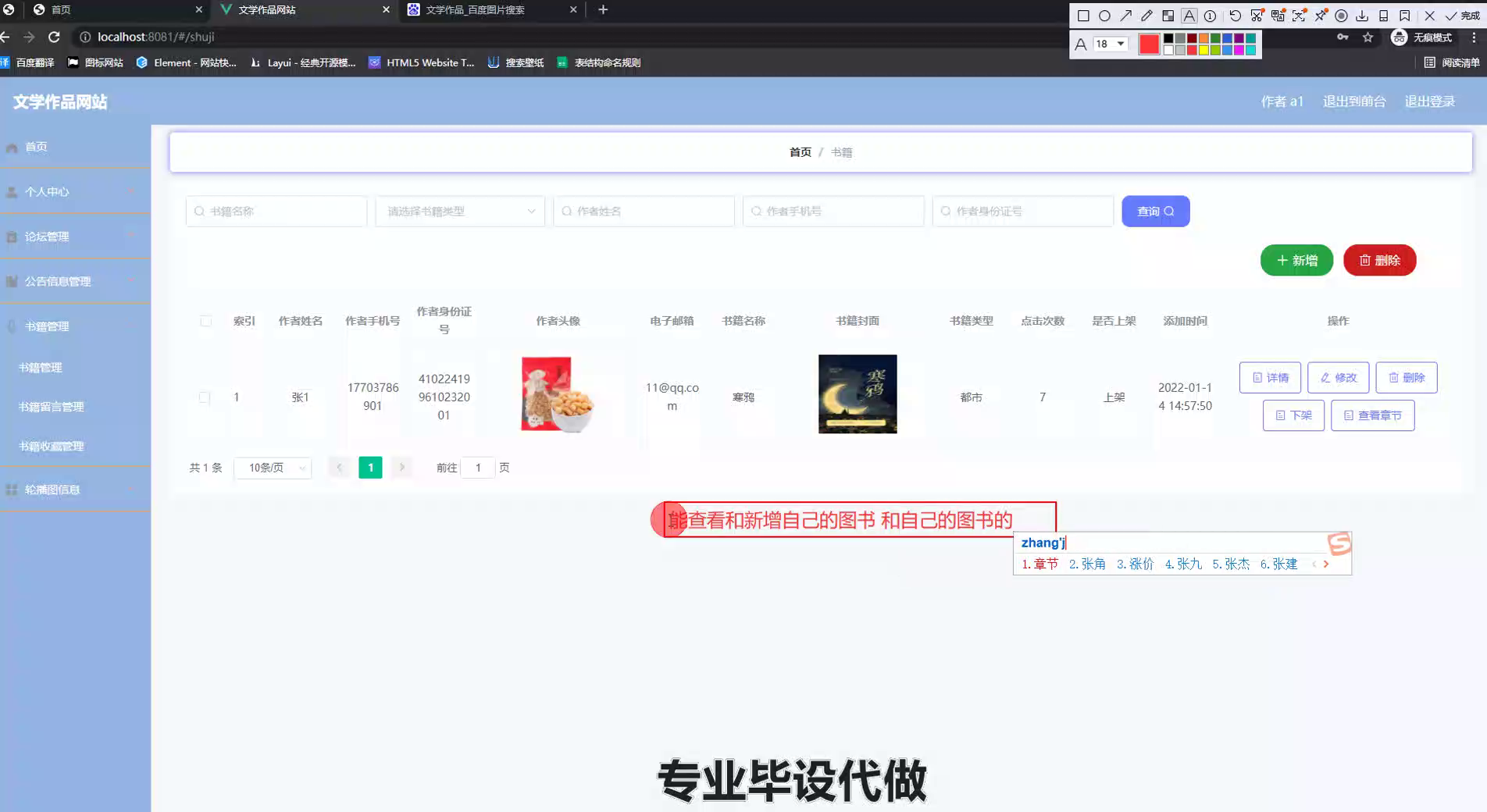Pin the screenshot with the pushpin icon
1487x812 pixels.
click(1320, 16)
